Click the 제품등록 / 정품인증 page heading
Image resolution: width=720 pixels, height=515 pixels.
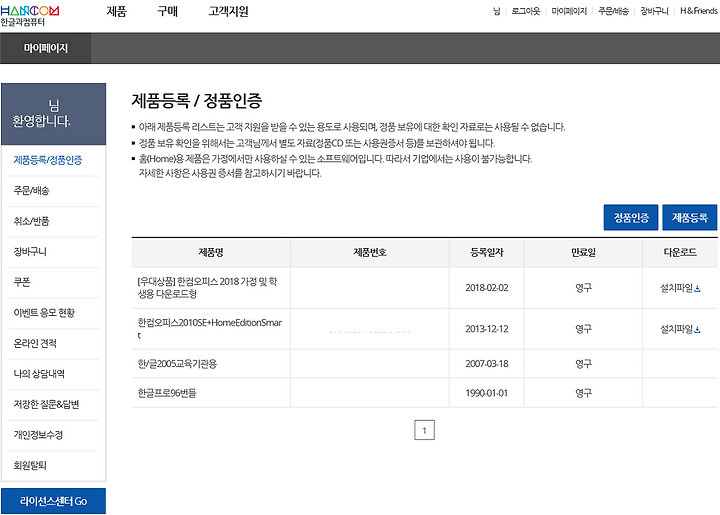click(197, 101)
